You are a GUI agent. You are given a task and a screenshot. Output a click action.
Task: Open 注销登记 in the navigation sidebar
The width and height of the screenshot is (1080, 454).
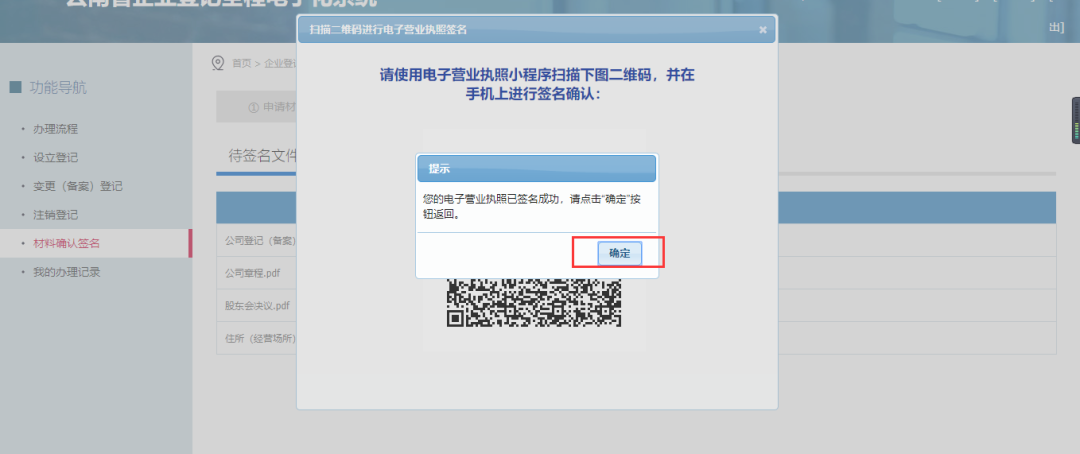[x=55, y=214]
